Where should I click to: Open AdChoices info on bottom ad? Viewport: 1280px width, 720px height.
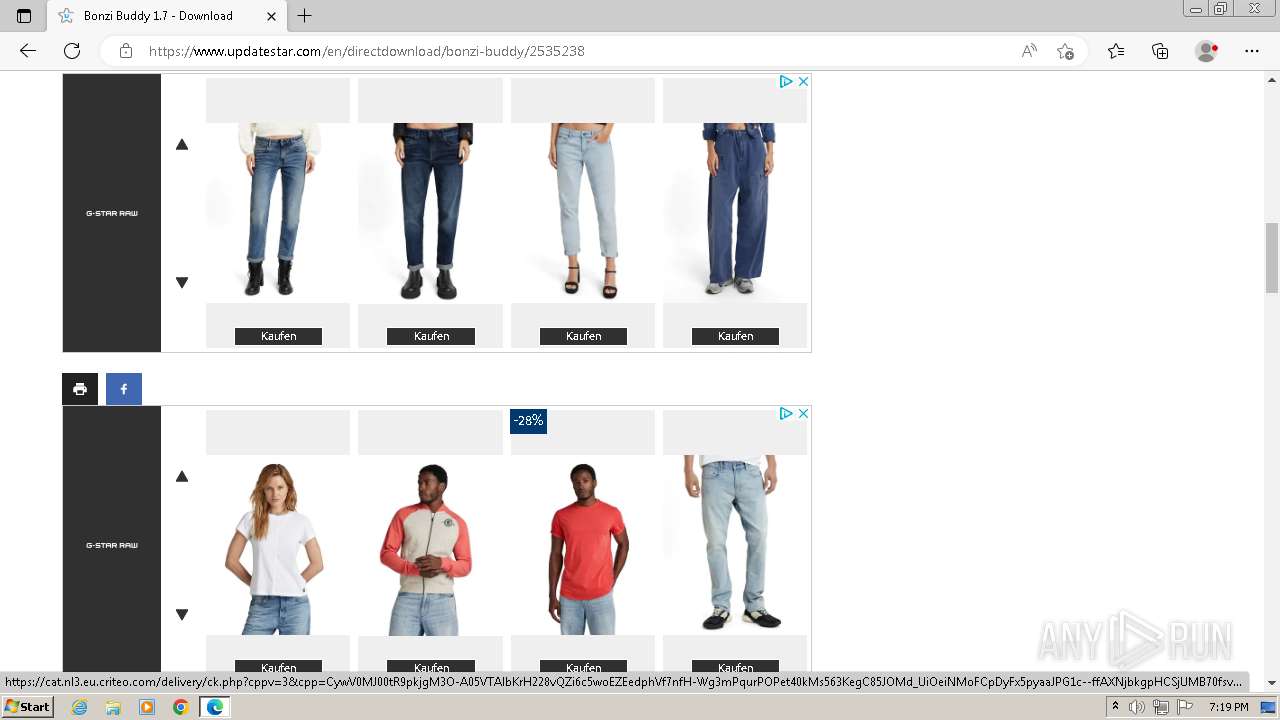[786, 414]
